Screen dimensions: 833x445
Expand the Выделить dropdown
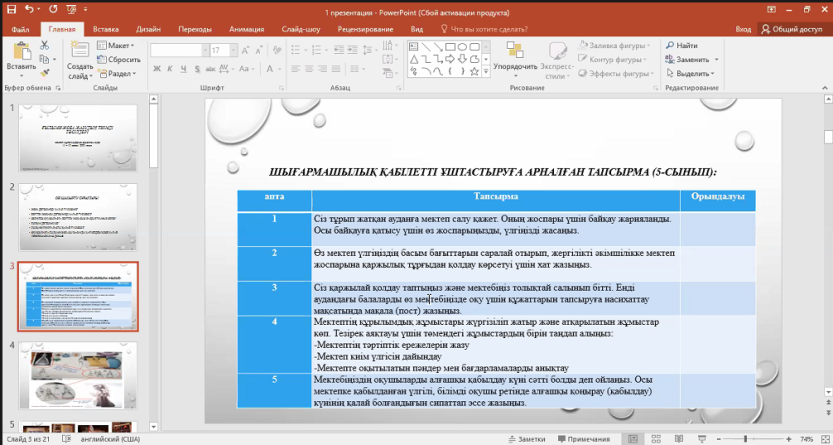coord(695,73)
